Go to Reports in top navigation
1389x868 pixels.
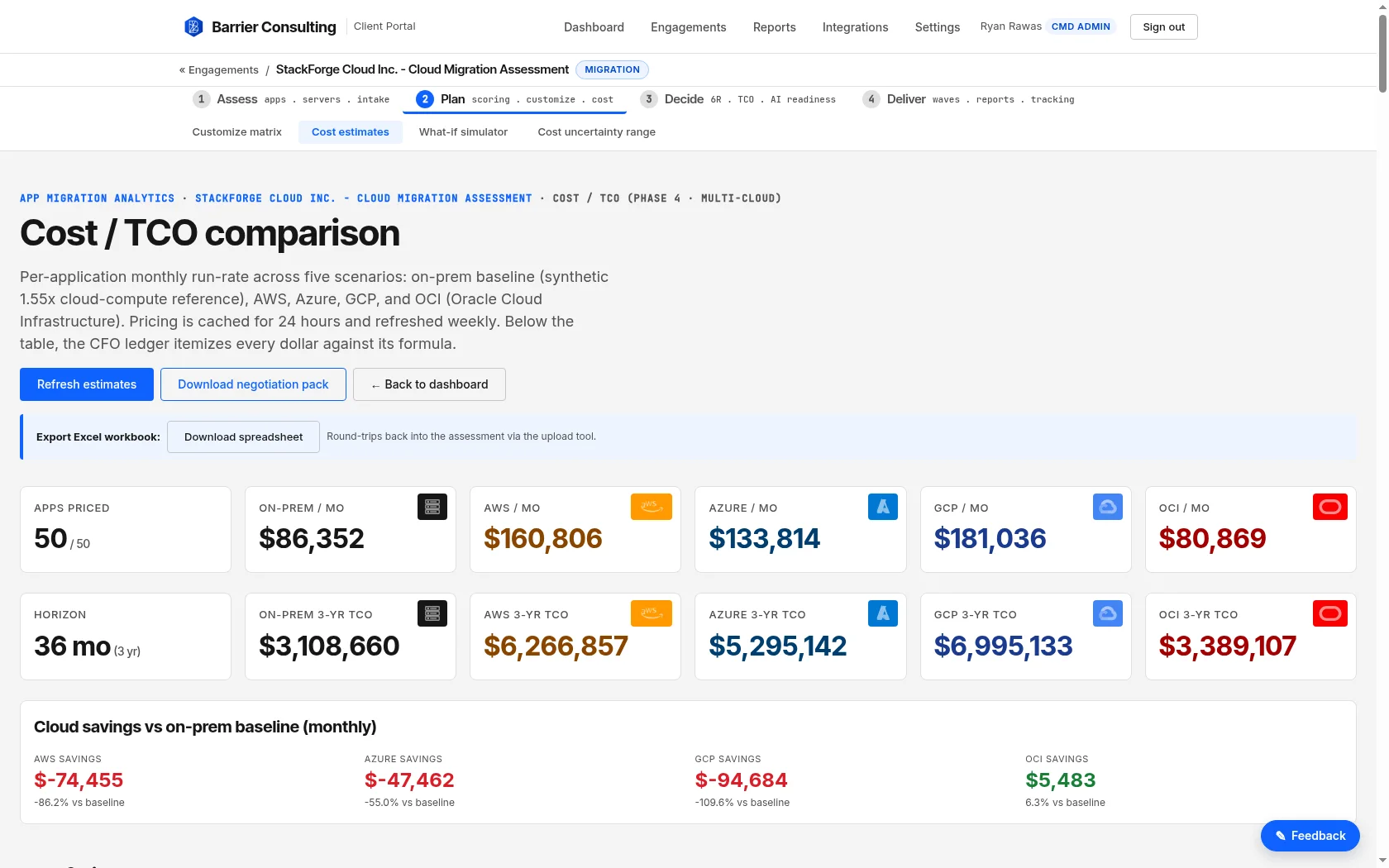[774, 27]
